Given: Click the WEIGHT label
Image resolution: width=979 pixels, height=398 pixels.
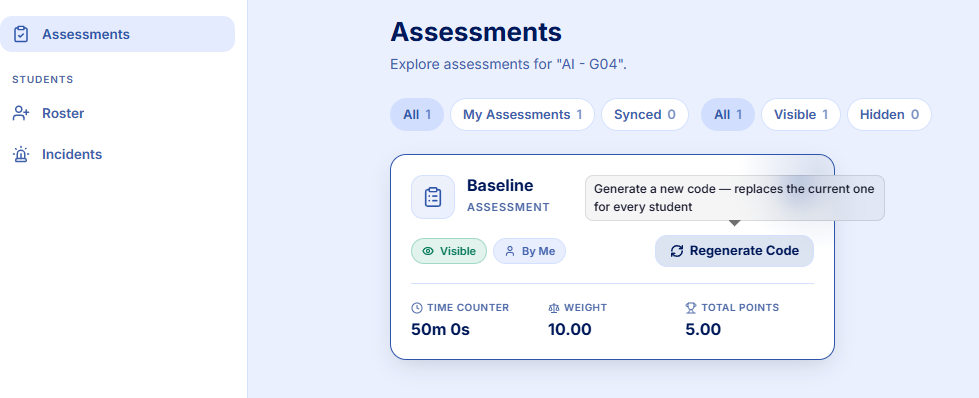Looking at the screenshot, I should click(x=585, y=307).
